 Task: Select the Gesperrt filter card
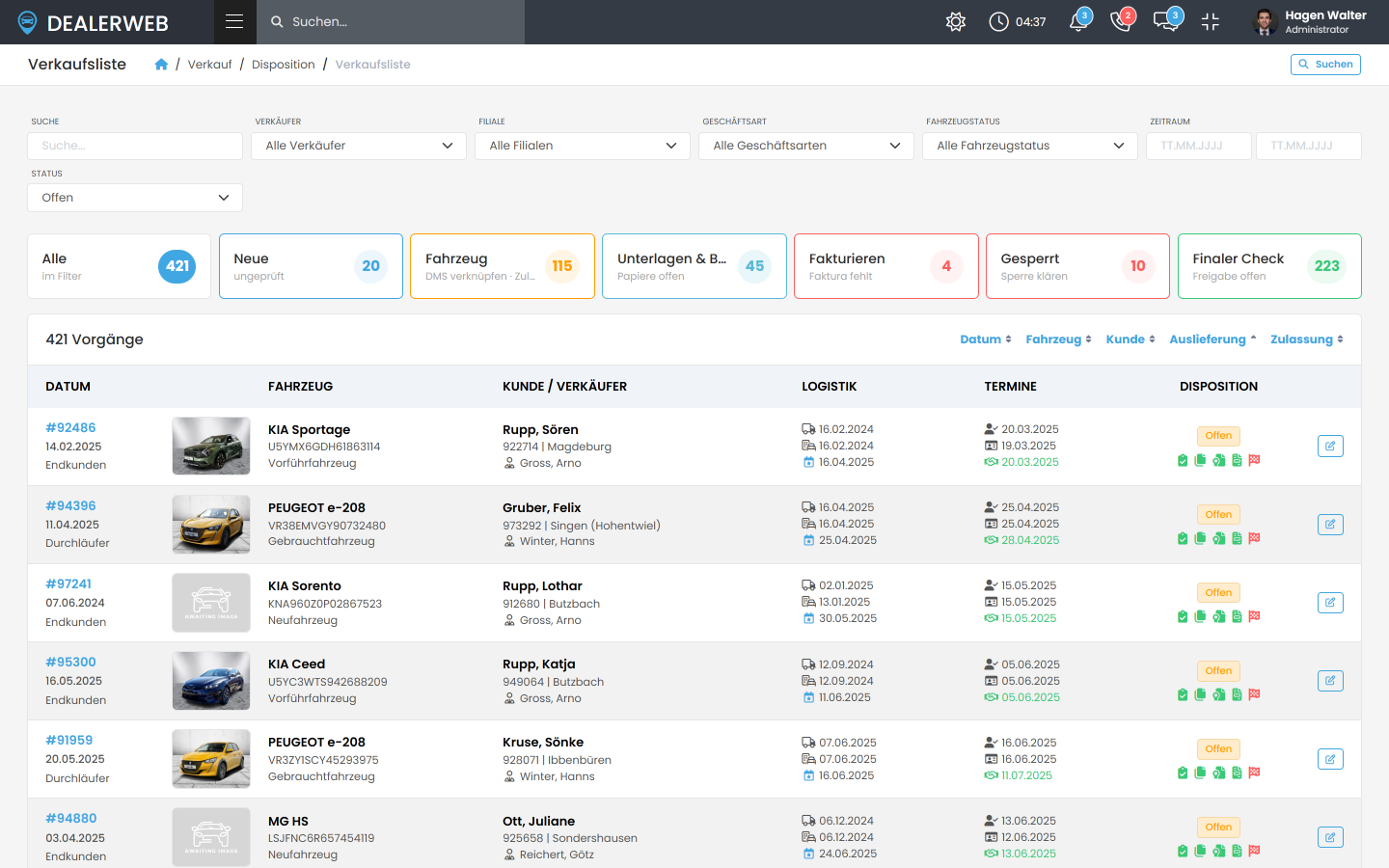[x=1077, y=266]
